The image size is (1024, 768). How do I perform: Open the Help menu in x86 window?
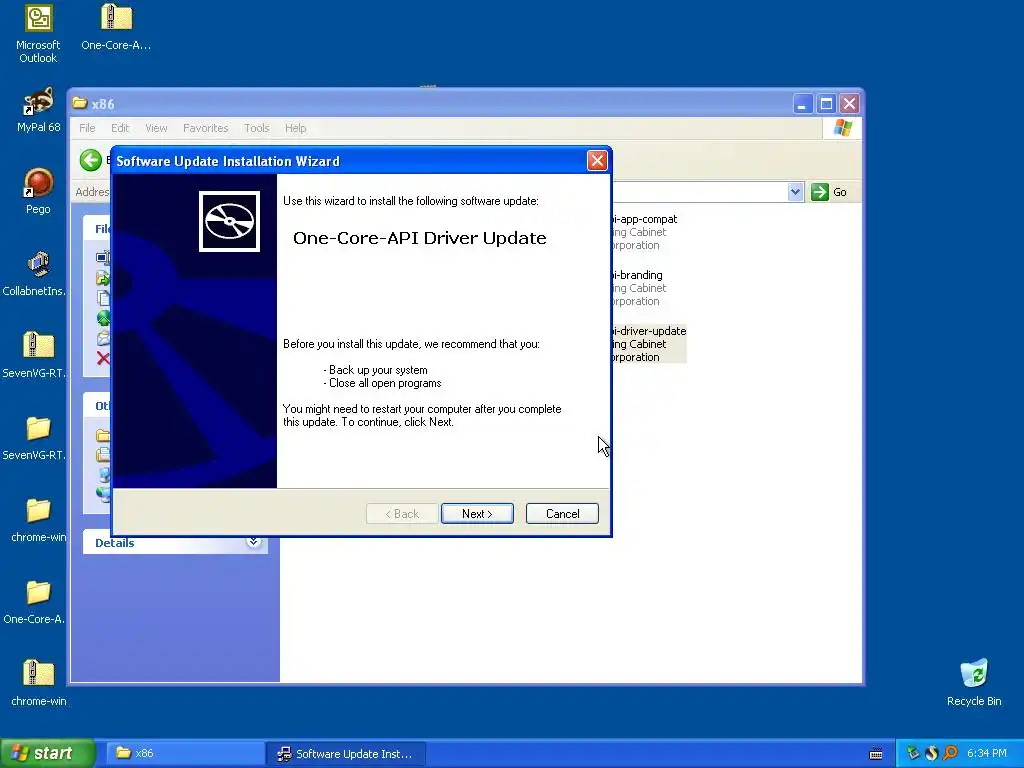click(295, 128)
